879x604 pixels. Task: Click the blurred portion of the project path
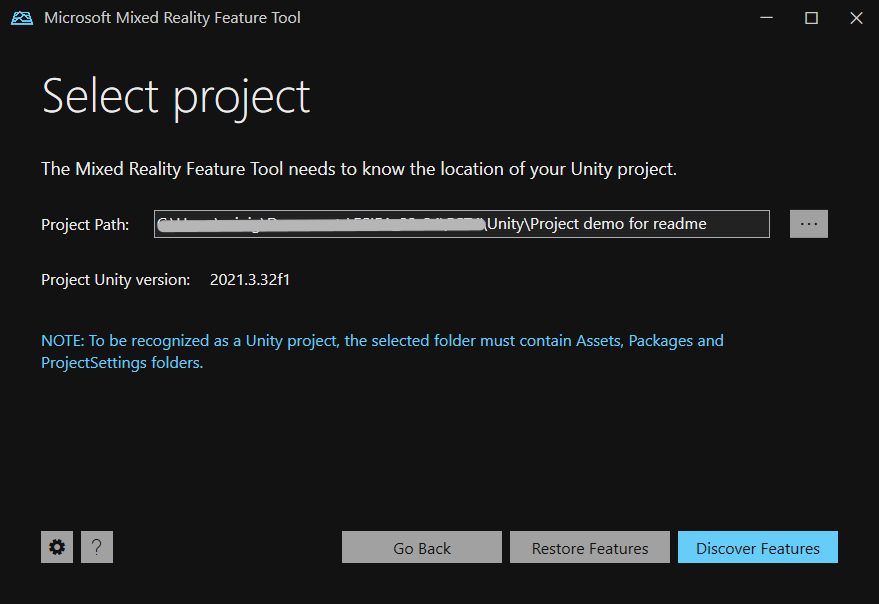tap(320, 224)
